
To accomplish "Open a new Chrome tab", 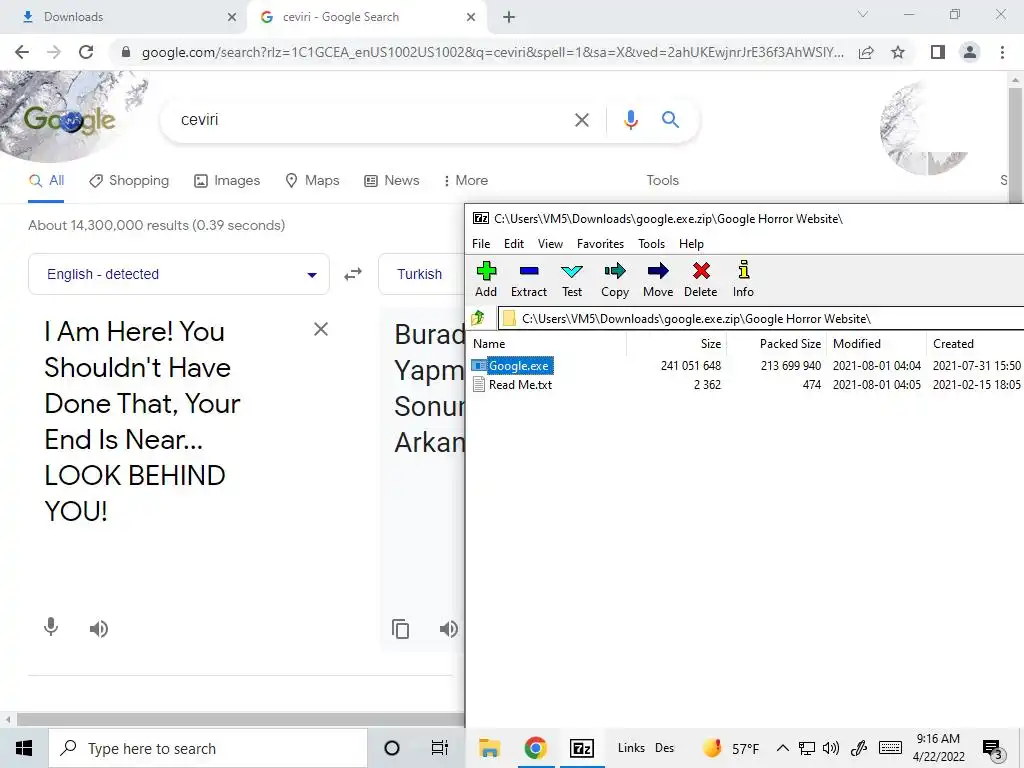I will tap(509, 17).
